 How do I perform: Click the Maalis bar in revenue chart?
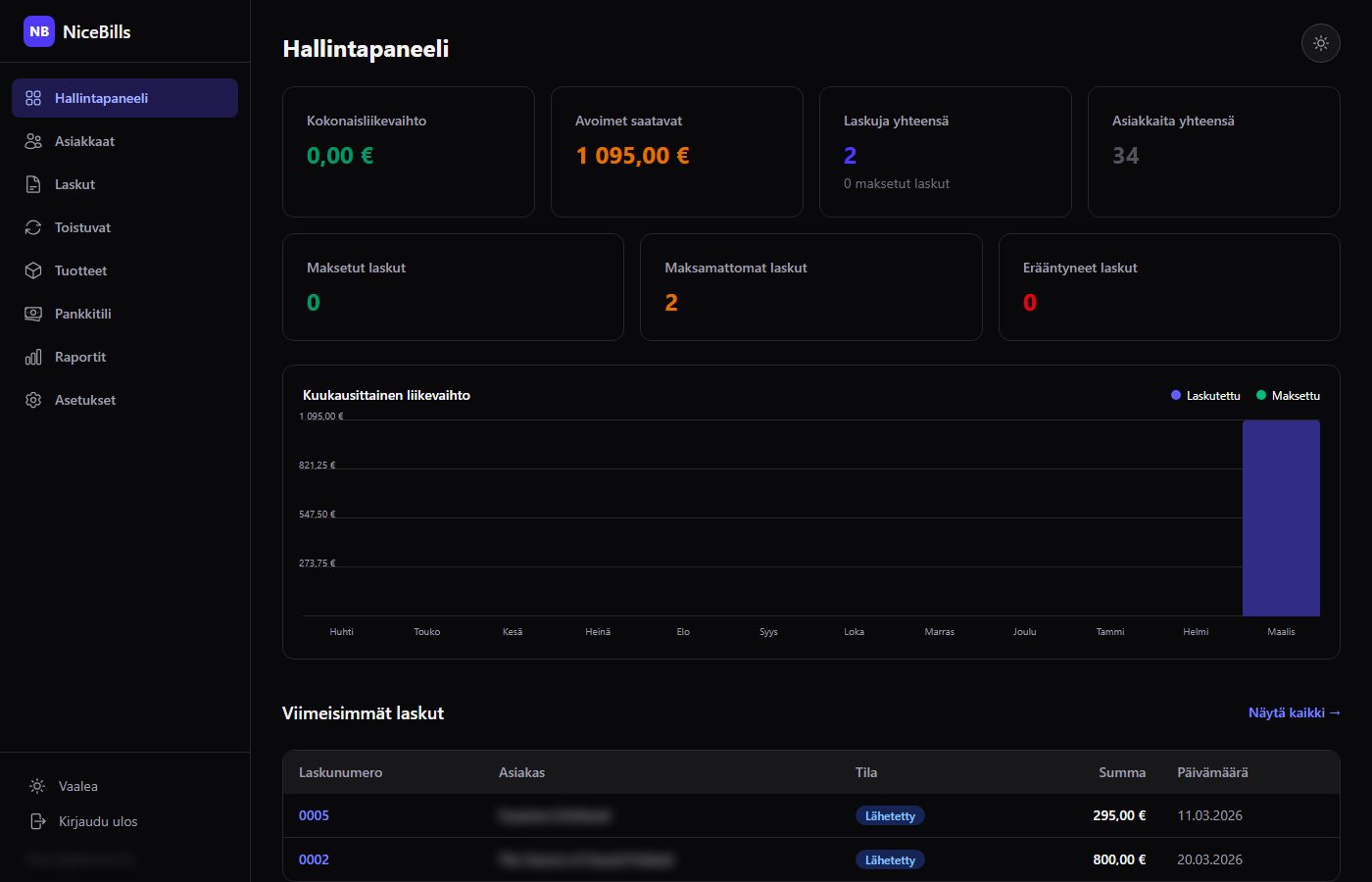1281,517
